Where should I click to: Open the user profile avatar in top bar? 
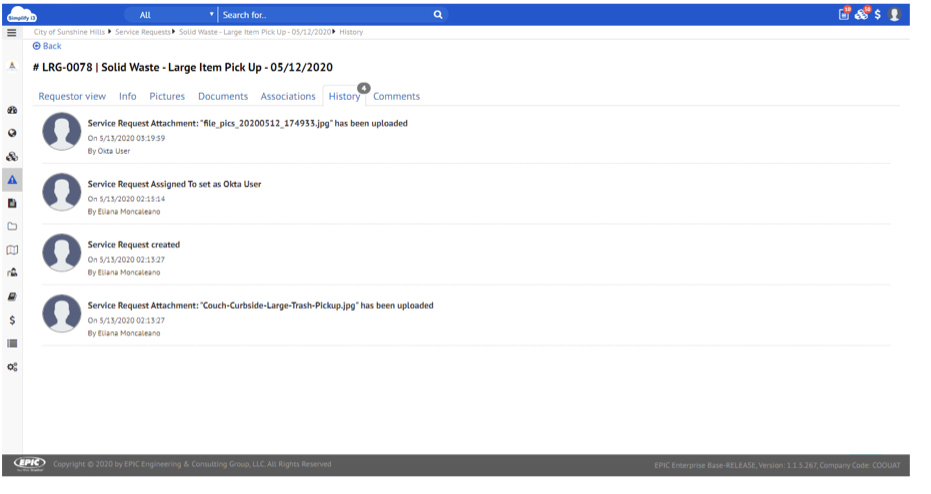point(895,15)
